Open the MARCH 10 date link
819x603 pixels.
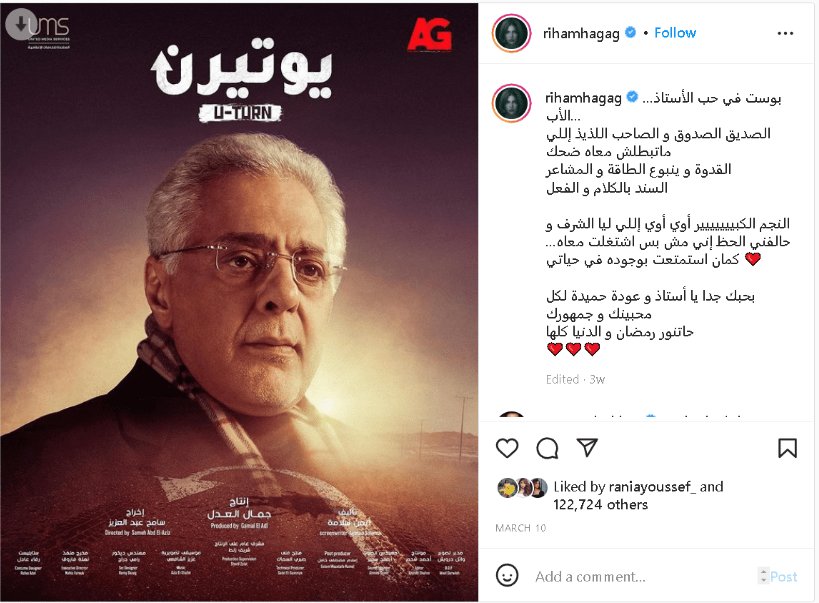[520, 528]
